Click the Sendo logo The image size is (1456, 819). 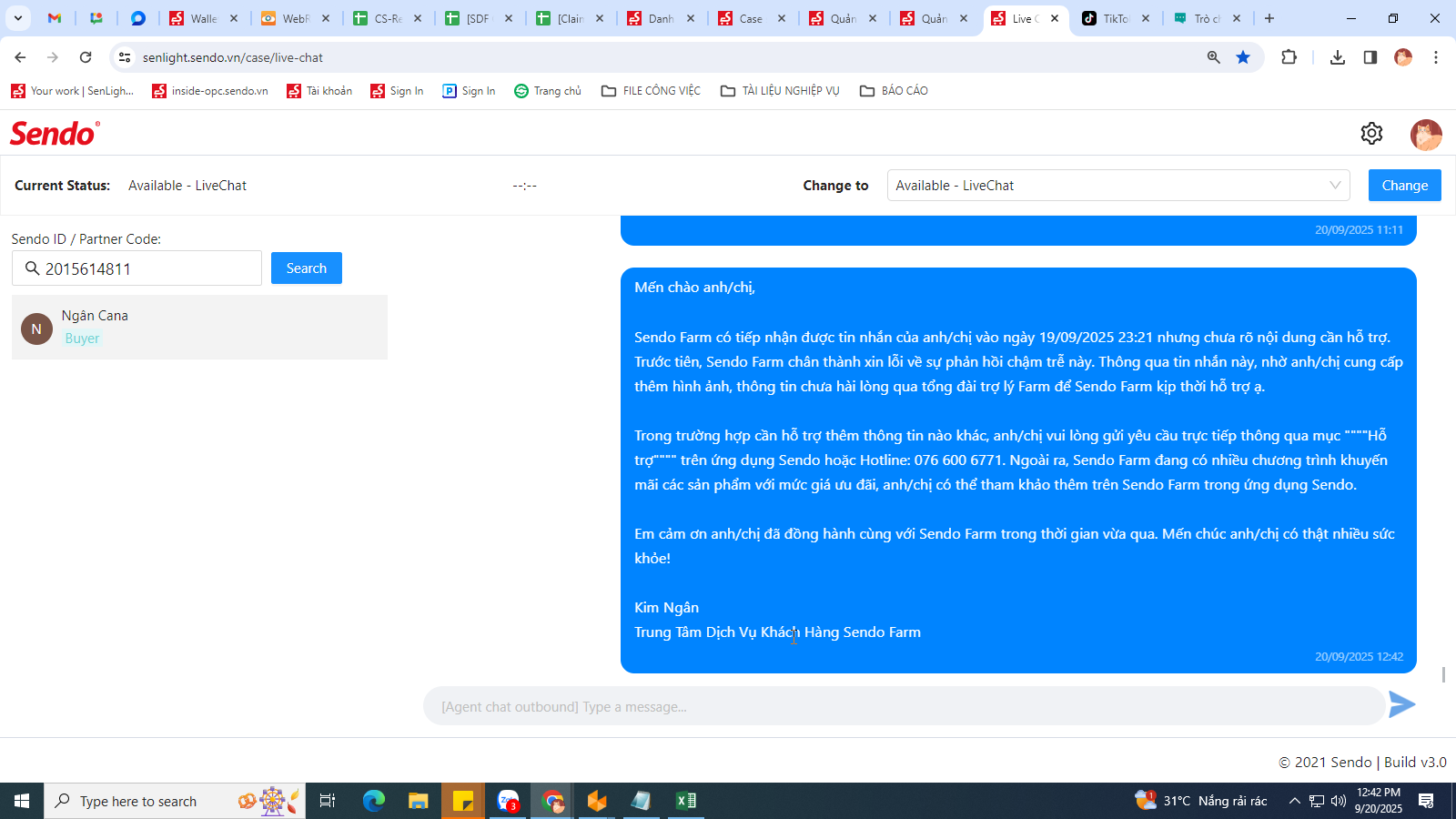point(55,134)
